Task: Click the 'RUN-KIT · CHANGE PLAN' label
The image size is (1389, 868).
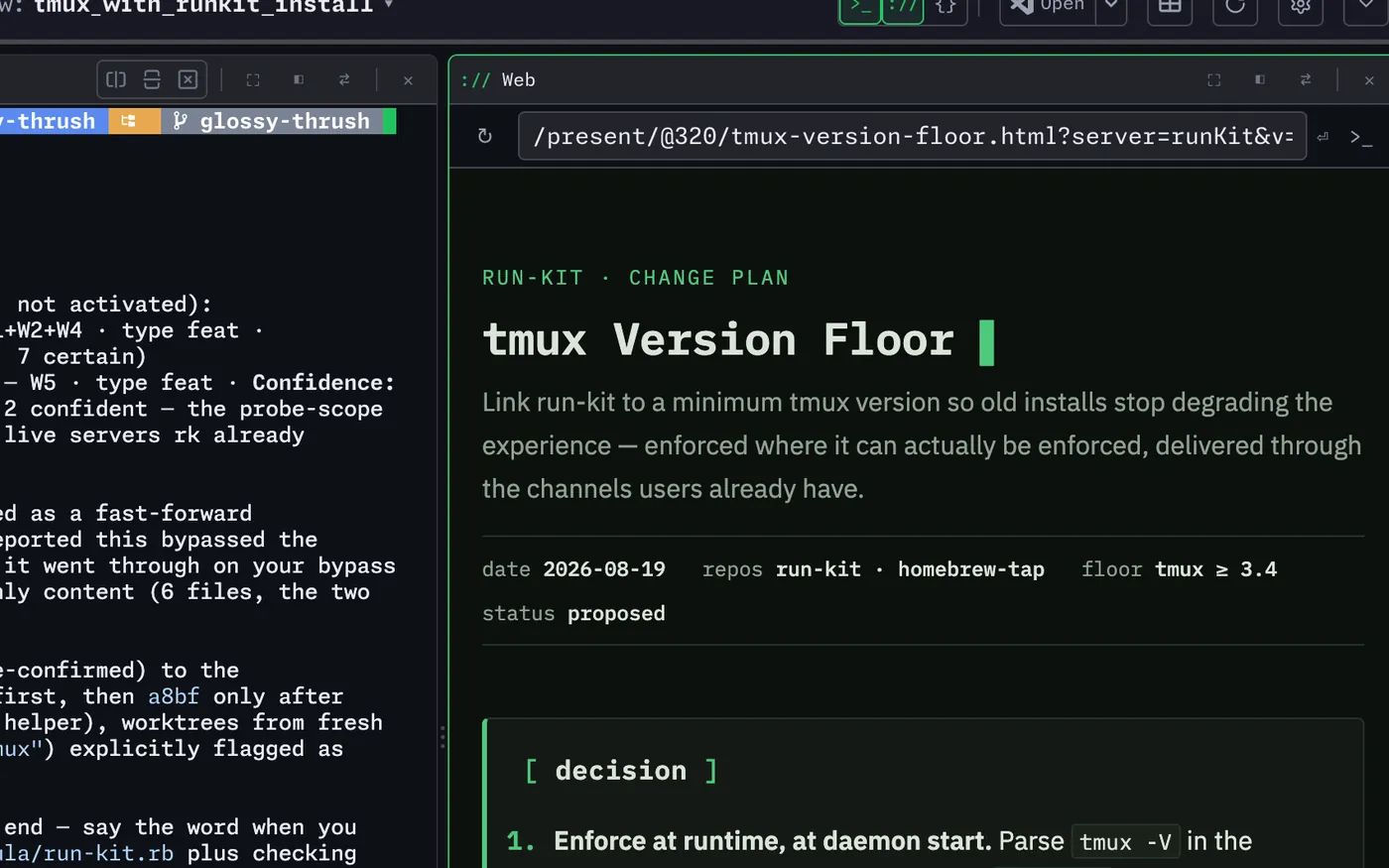Action: pos(635,278)
